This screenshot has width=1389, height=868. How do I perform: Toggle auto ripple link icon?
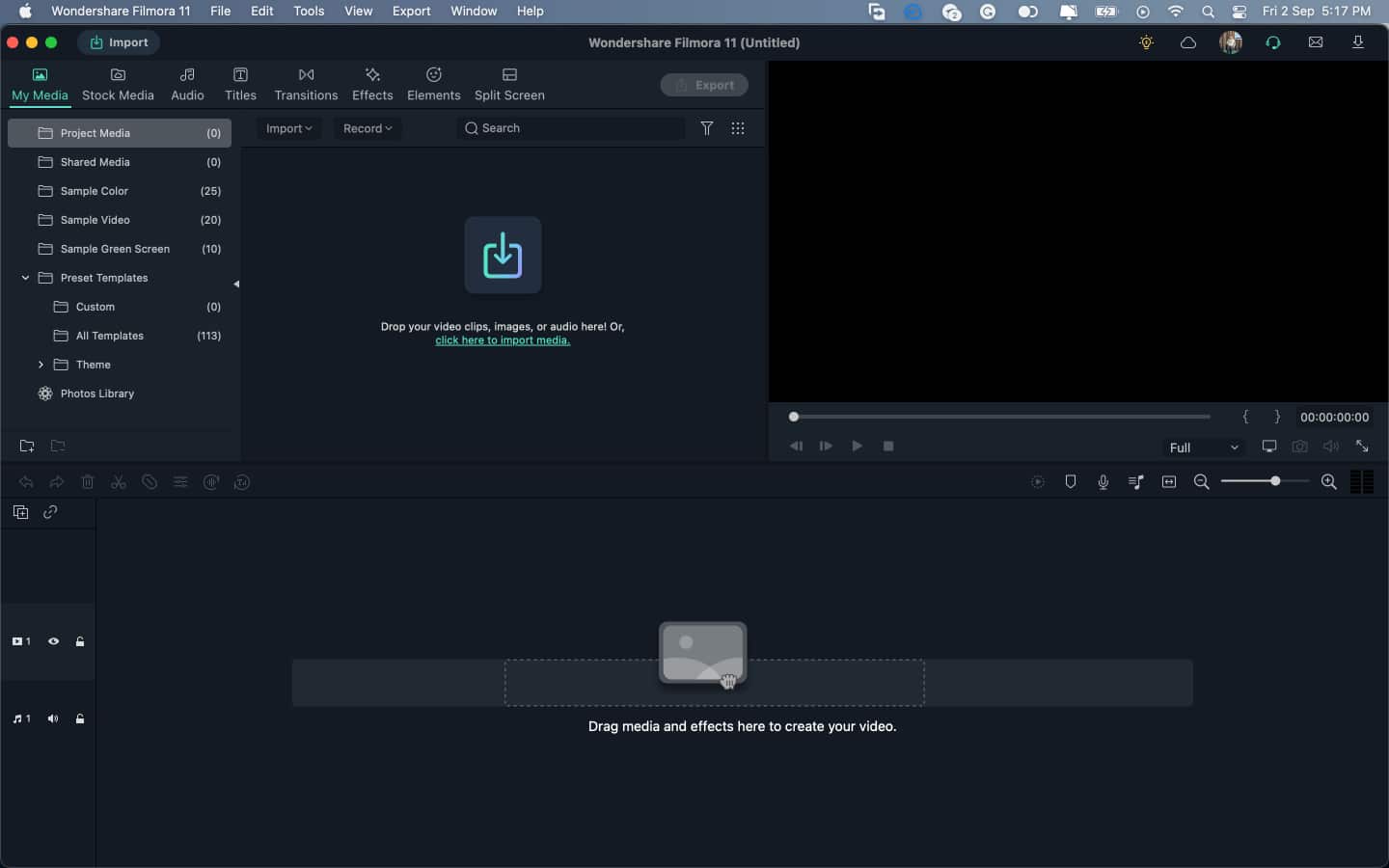[50, 512]
